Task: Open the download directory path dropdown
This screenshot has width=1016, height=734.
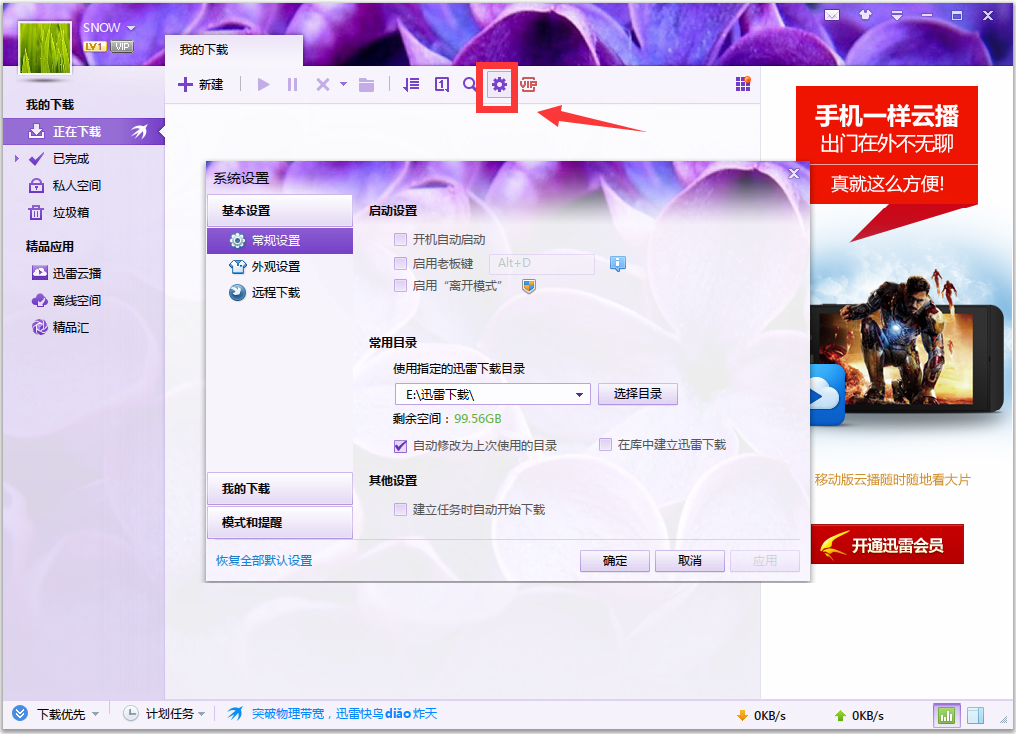Action: (580, 393)
